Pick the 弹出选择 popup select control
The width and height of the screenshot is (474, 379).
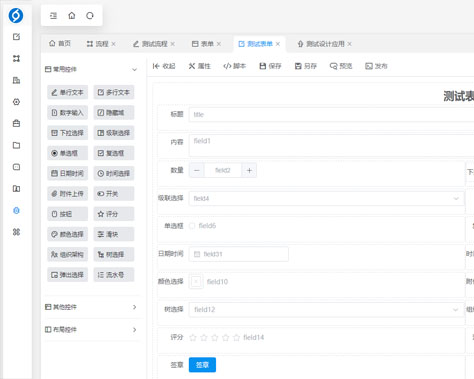[68, 275]
